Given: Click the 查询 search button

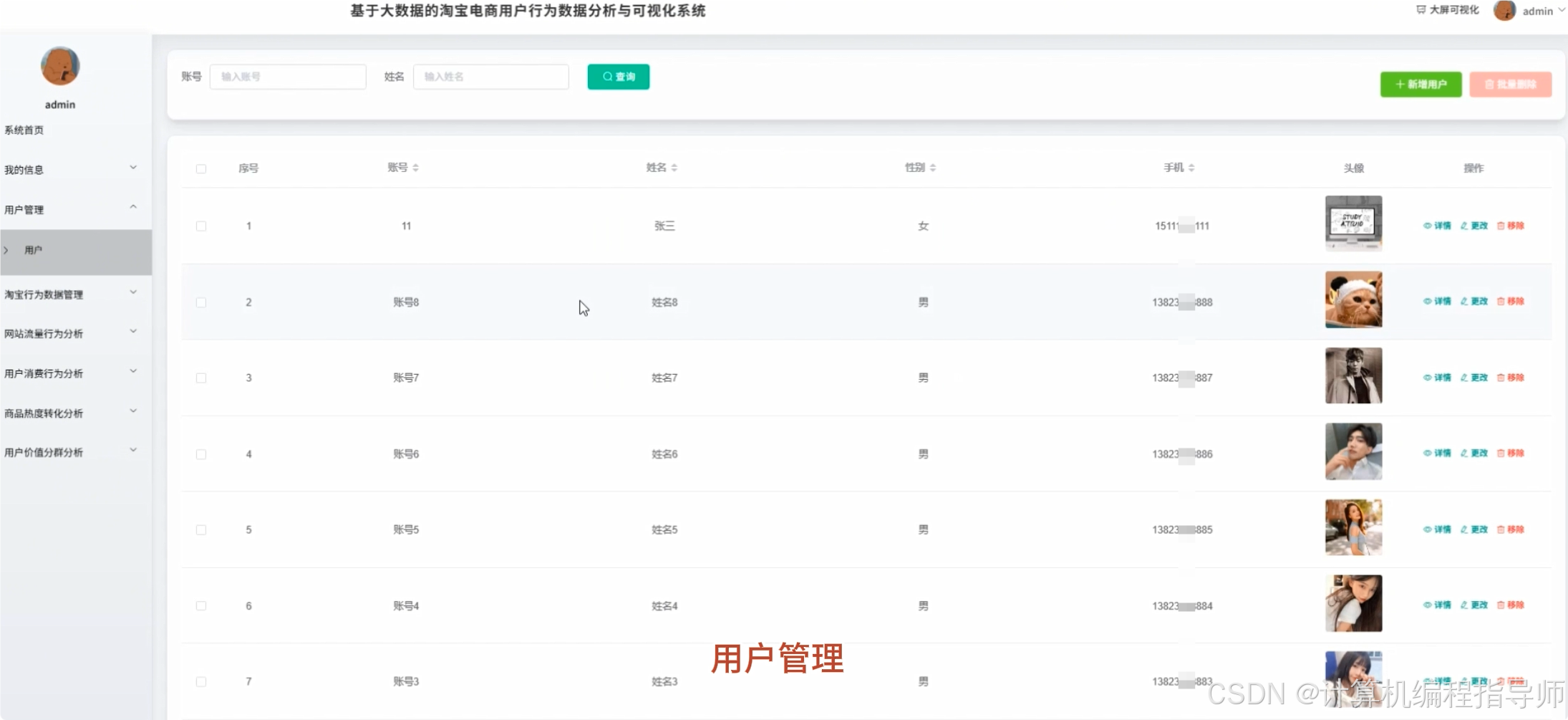Looking at the screenshot, I should click(x=619, y=77).
